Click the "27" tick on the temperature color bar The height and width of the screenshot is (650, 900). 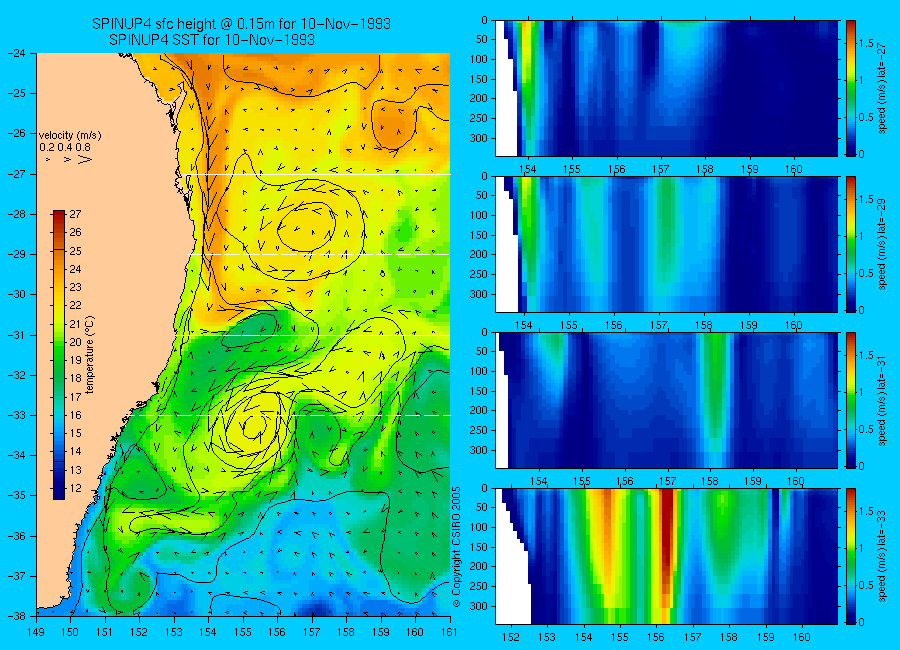pos(75,214)
